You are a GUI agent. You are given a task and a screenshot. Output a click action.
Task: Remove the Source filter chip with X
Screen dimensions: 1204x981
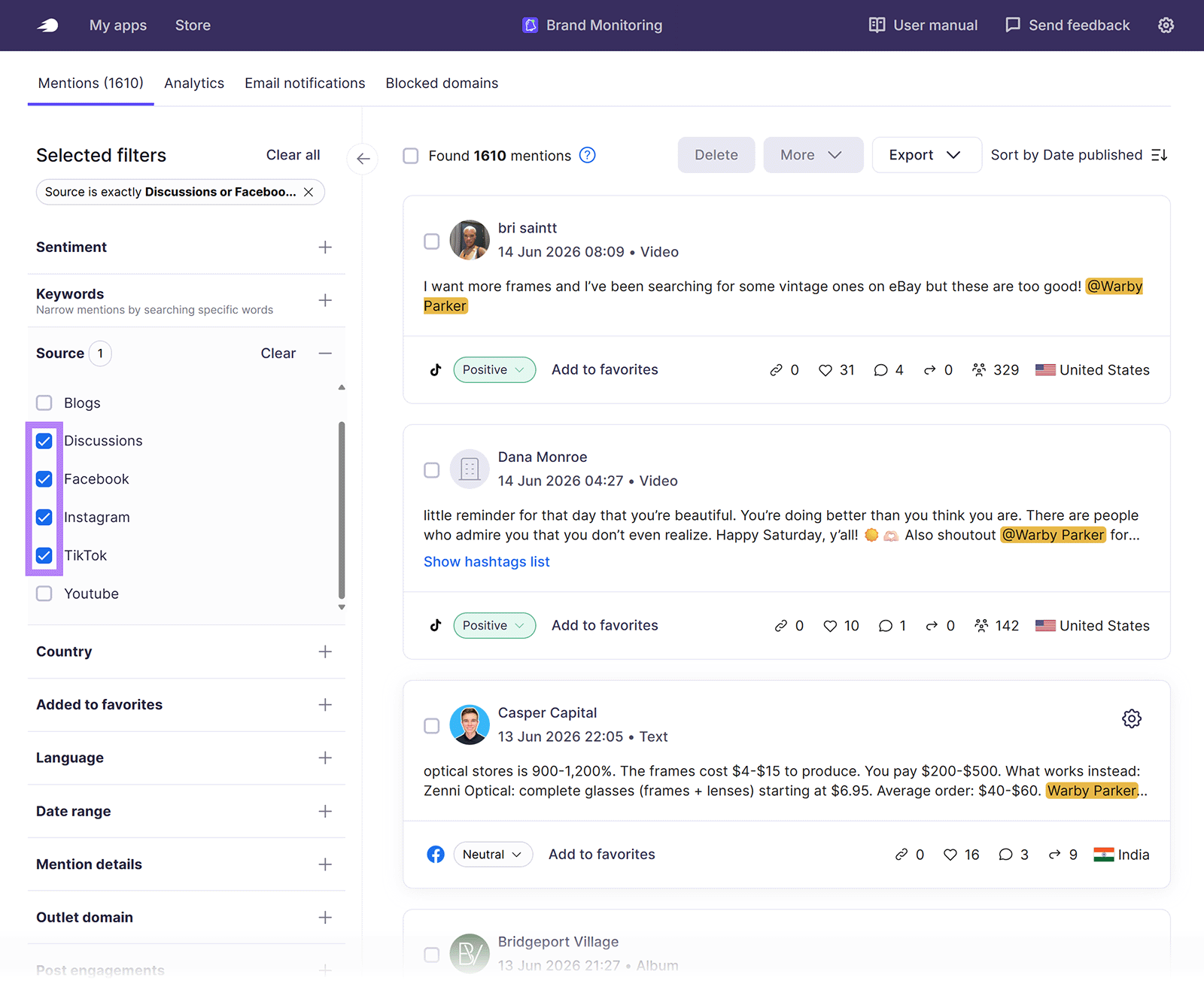click(x=309, y=192)
